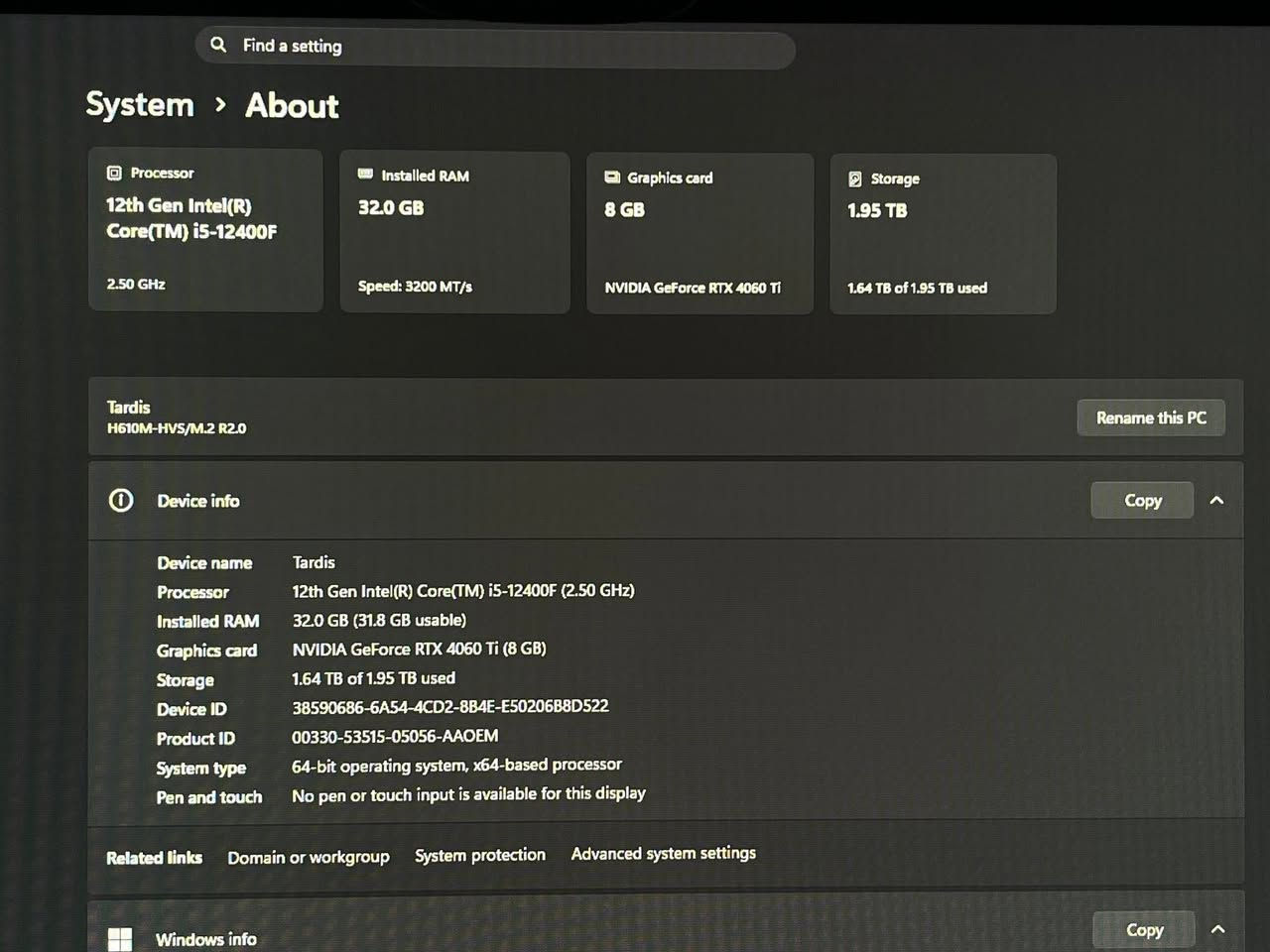Open the Processor info card

click(205, 230)
